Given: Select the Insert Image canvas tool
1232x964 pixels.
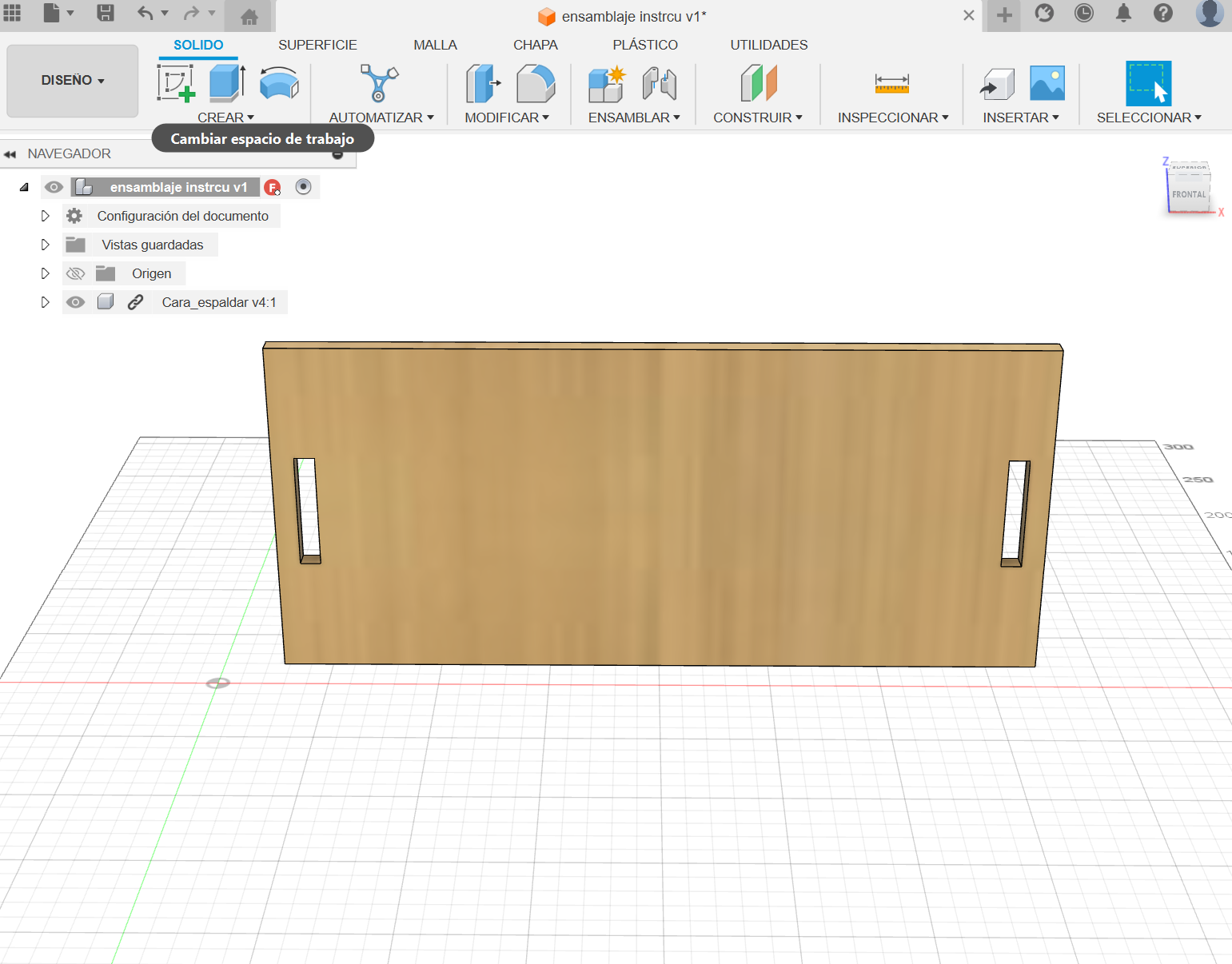Looking at the screenshot, I should pyautogui.click(x=1047, y=83).
